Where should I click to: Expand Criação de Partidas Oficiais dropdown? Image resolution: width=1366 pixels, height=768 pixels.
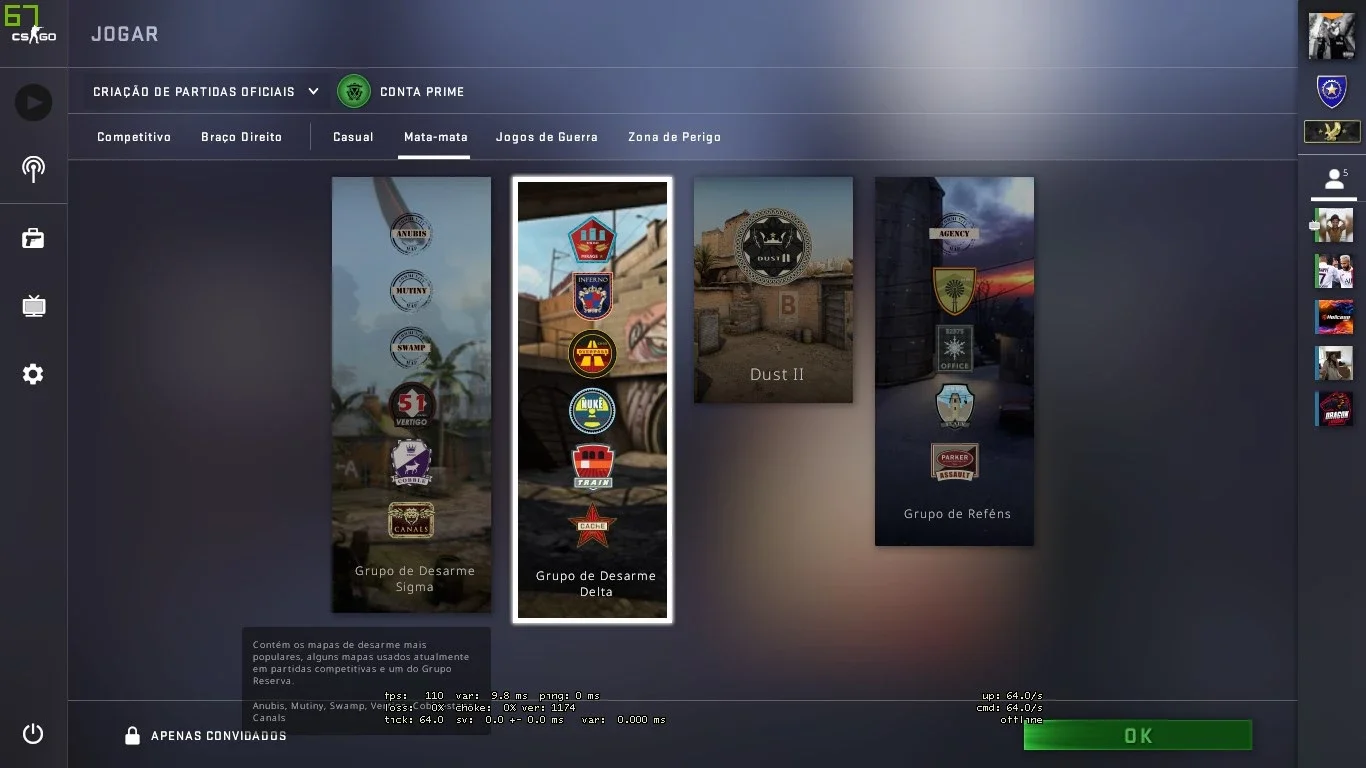coord(206,92)
